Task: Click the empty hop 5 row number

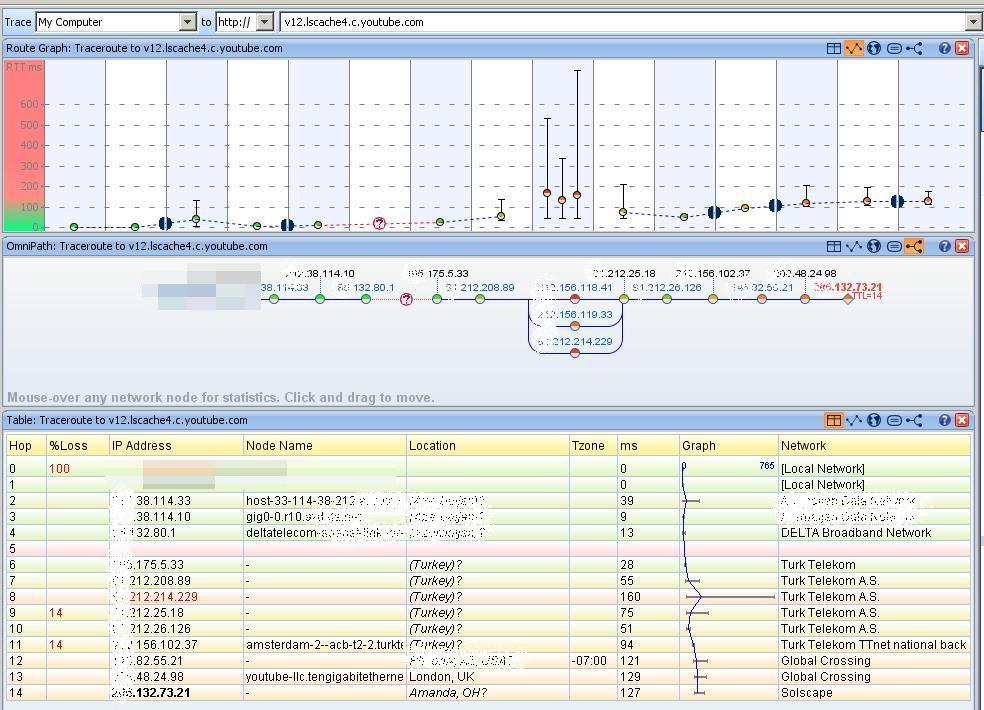Action: coord(12,549)
